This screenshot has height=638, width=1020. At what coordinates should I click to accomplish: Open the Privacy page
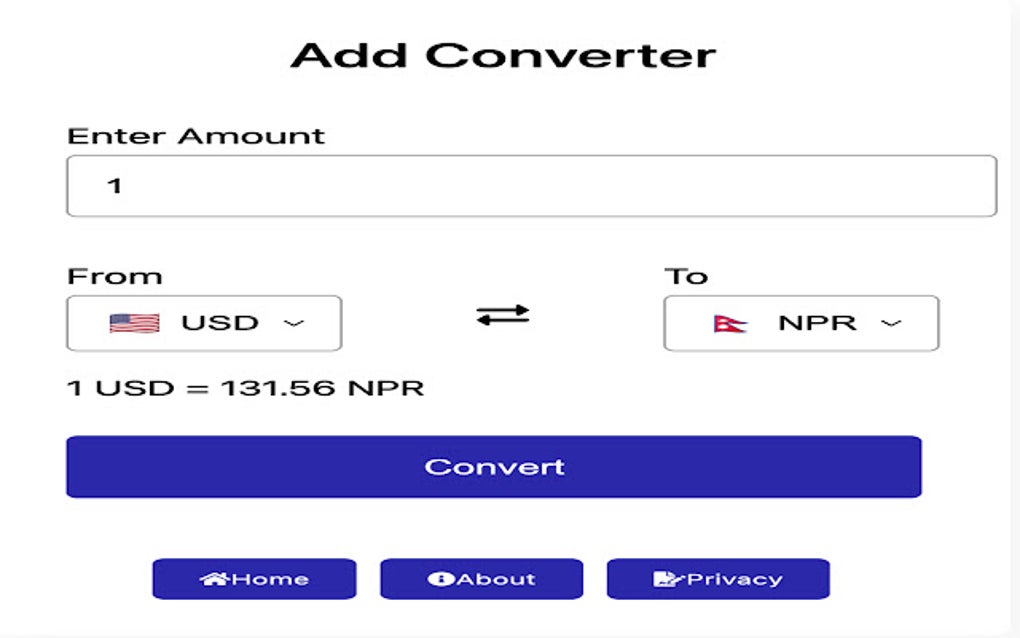click(x=717, y=578)
